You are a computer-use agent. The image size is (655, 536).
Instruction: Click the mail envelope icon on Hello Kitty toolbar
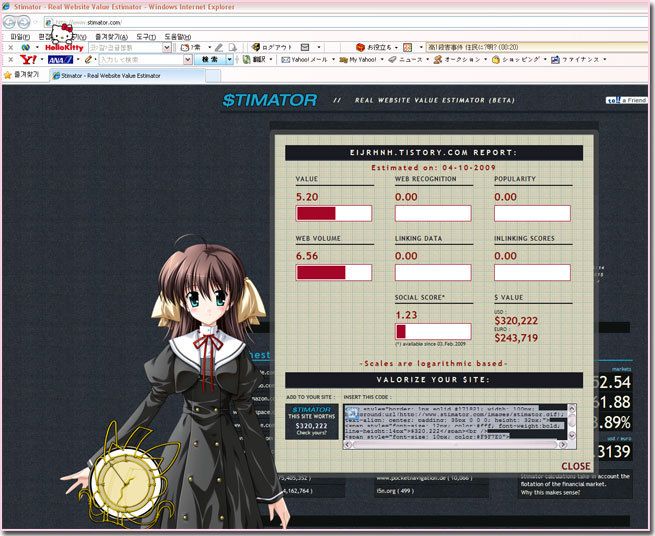click(305, 47)
